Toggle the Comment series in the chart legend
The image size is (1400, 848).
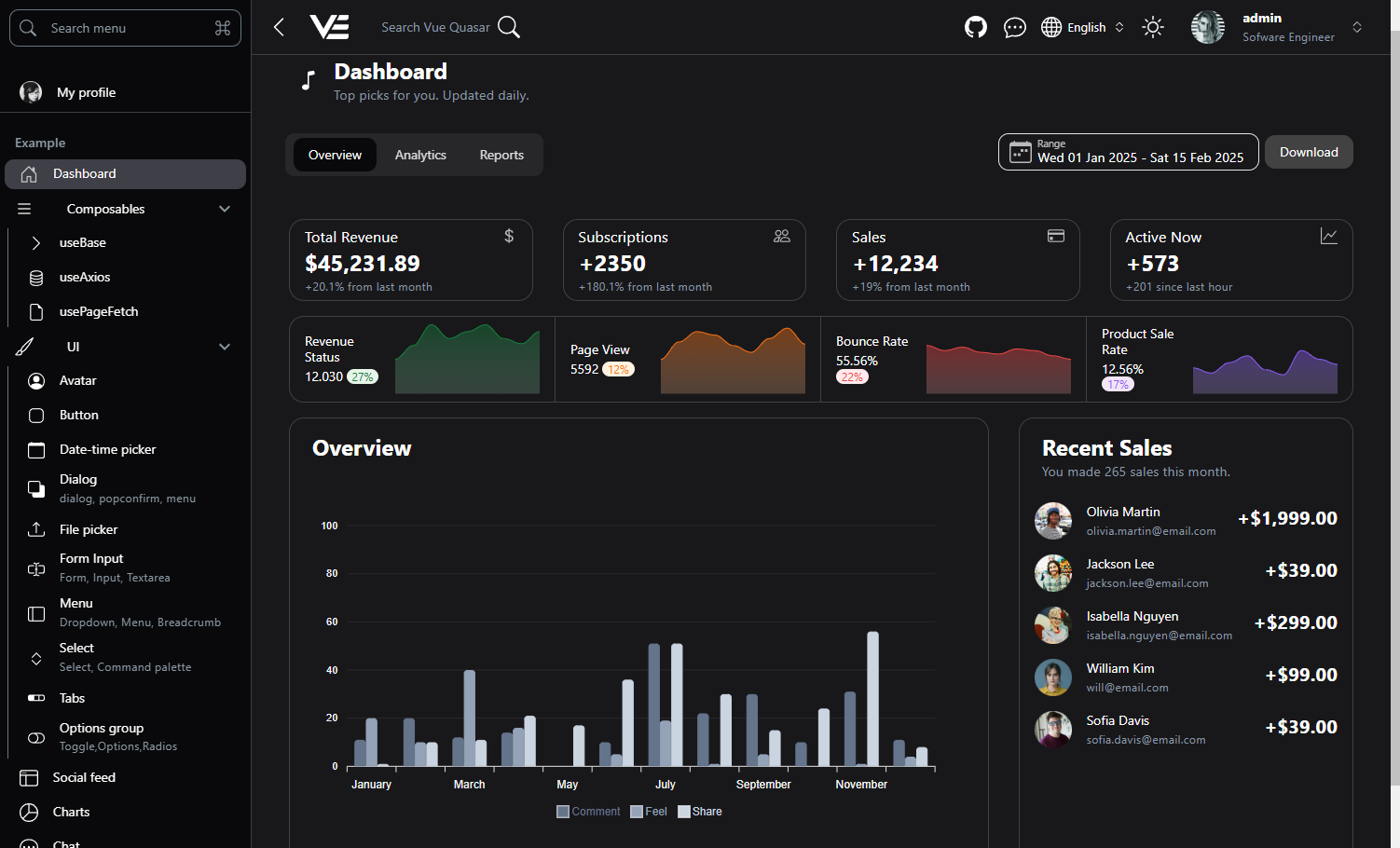coord(587,811)
